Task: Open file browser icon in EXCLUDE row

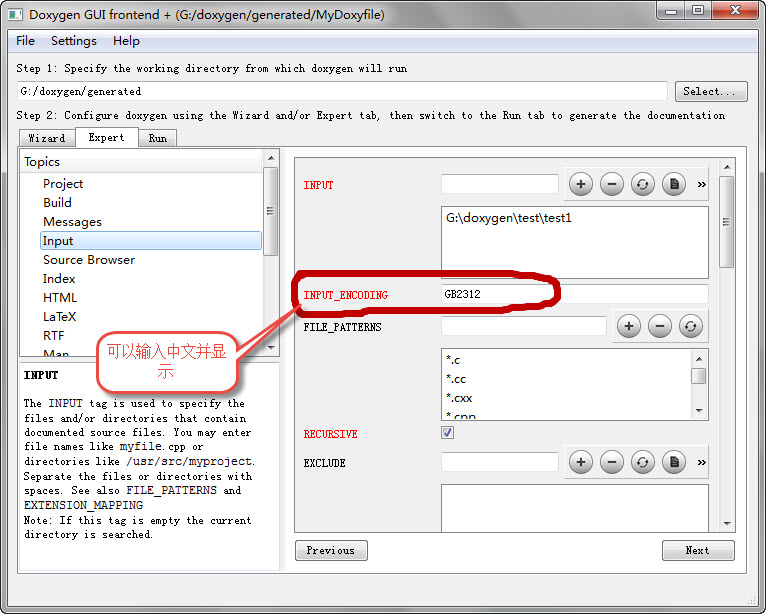Action: (x=674, y=462)
